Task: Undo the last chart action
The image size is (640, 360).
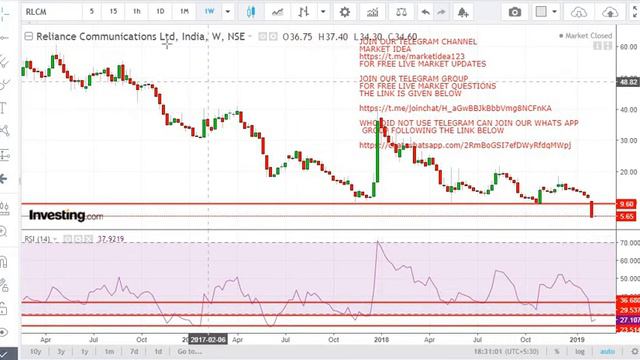Action: [x=425, y=12]
